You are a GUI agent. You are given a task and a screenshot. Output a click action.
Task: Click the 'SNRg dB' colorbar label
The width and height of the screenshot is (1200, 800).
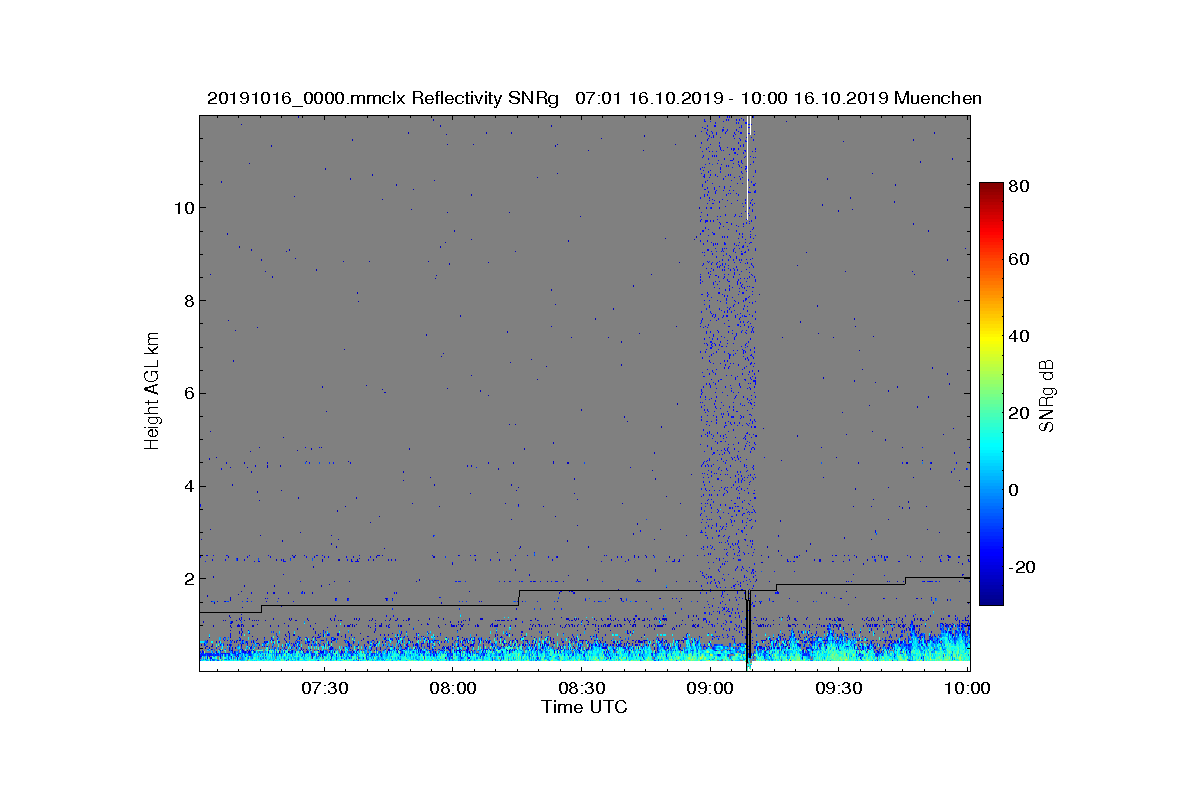point(1047,394)
